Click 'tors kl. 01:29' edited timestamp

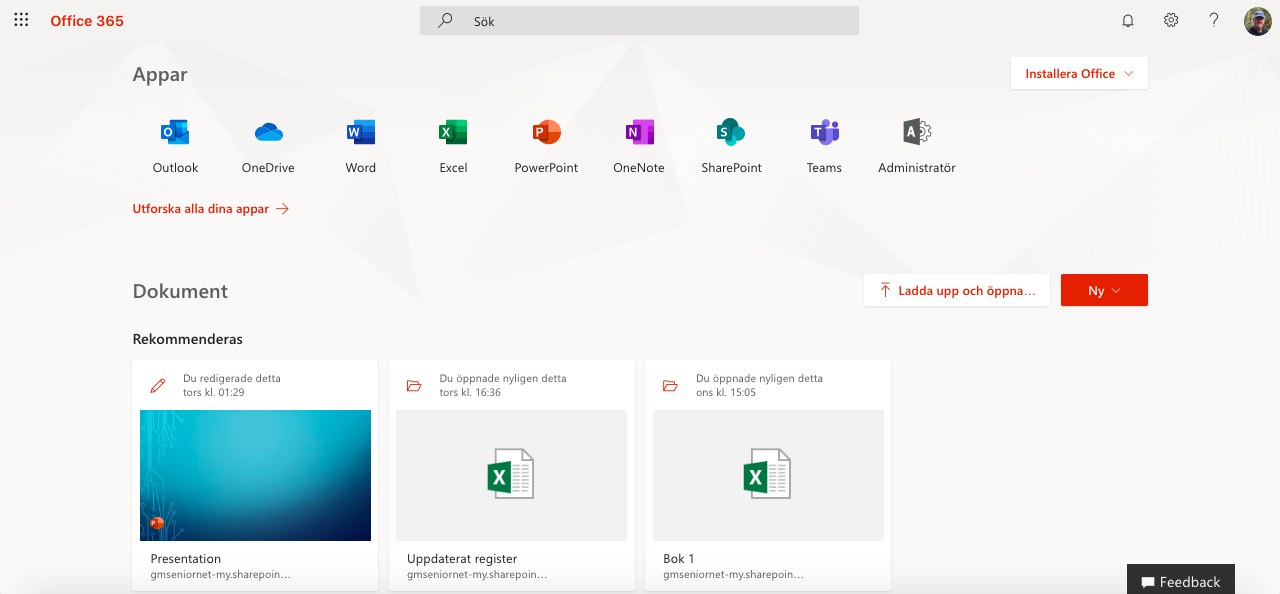[214, 392]
